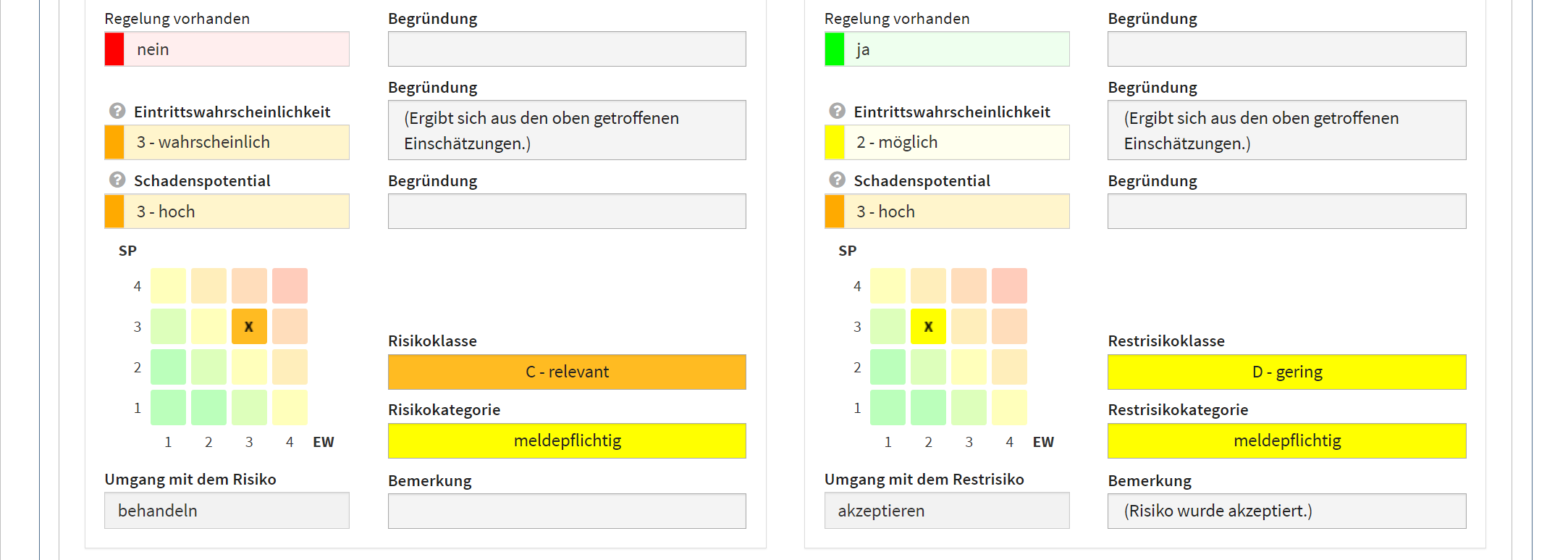Image resolution: width=1568 pixels, height=560 pixels.
Task: Select 'akzeptieren' in Umgang mit dem Restrisiko
Action: pos(946,511)
